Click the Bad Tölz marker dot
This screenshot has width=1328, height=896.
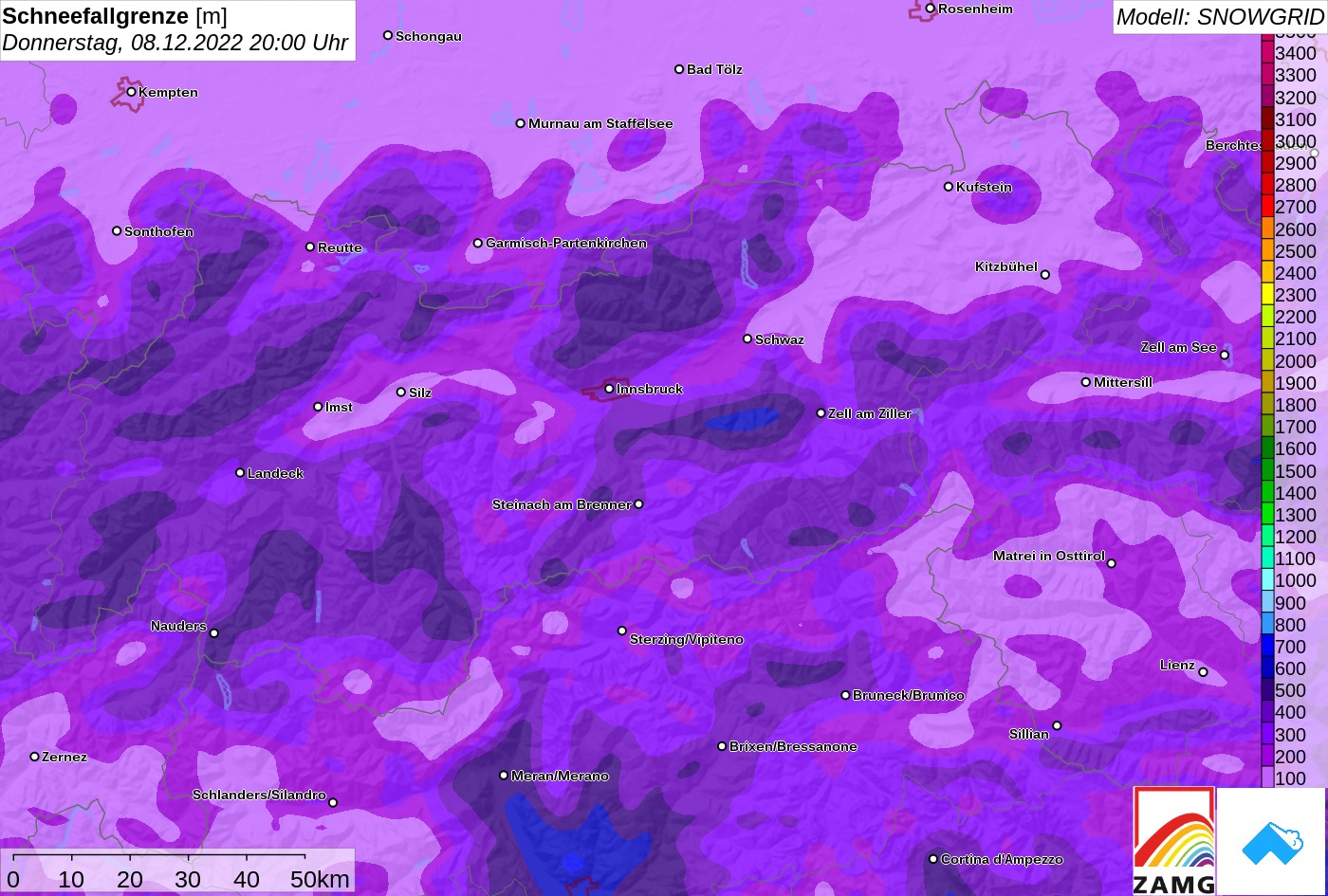679,69
